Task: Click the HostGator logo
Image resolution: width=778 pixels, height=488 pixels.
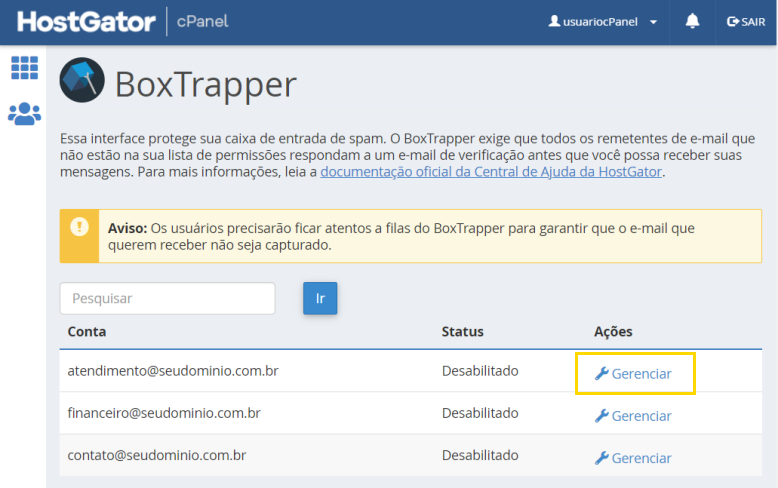Action: pyautogui.click(x=86, y=22)
